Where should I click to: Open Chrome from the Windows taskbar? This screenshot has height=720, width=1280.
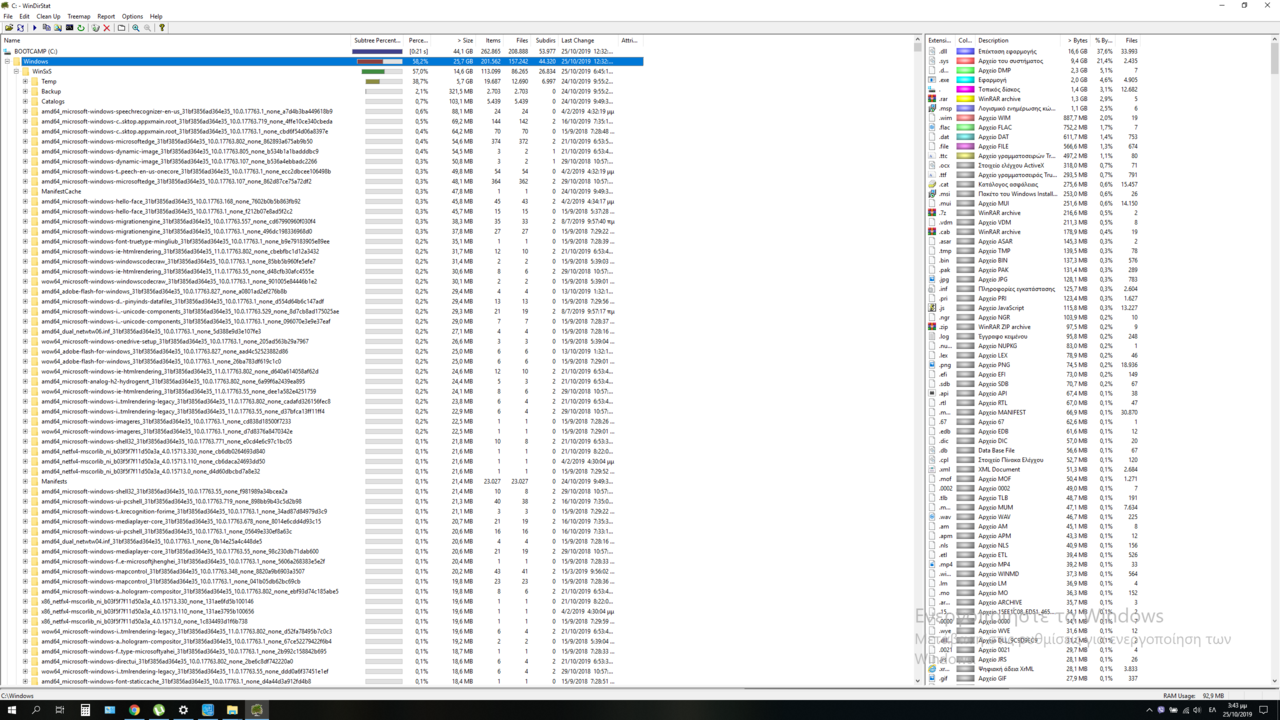pos(134,710)
